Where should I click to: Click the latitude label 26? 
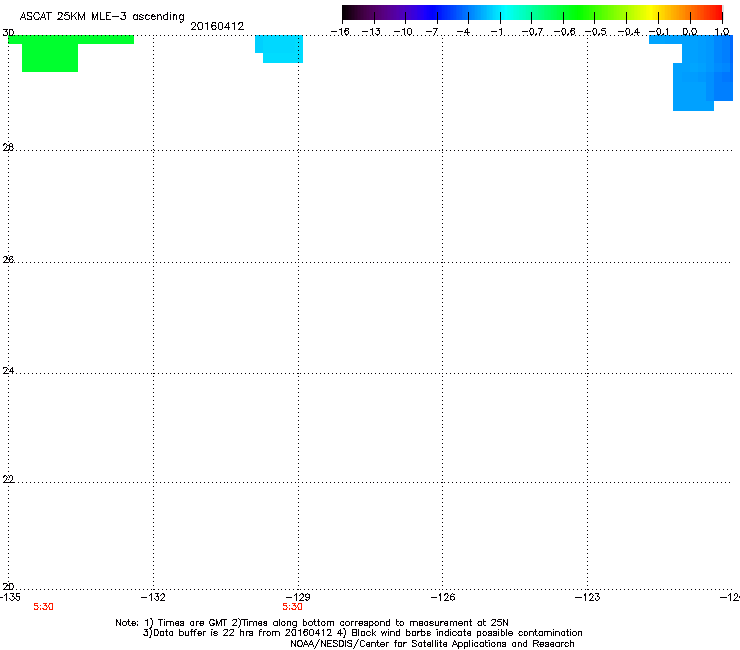pos(8,259)
